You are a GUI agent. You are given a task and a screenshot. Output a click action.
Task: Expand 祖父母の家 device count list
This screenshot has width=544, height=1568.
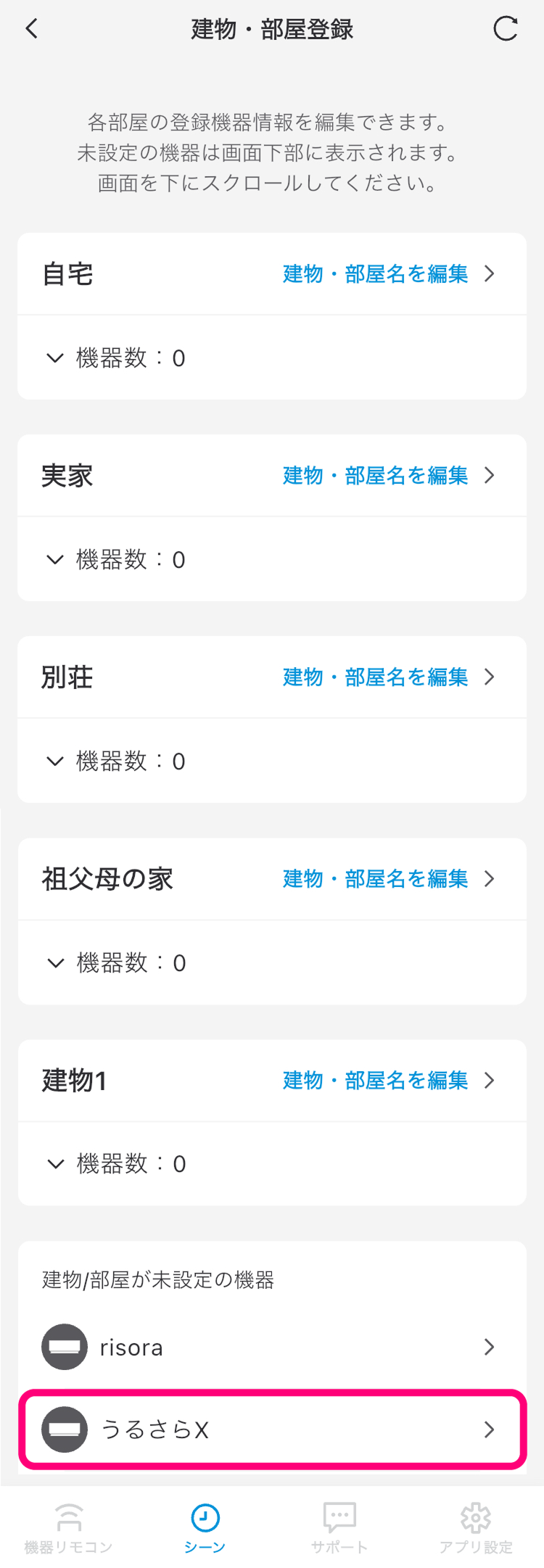(55, 962)
